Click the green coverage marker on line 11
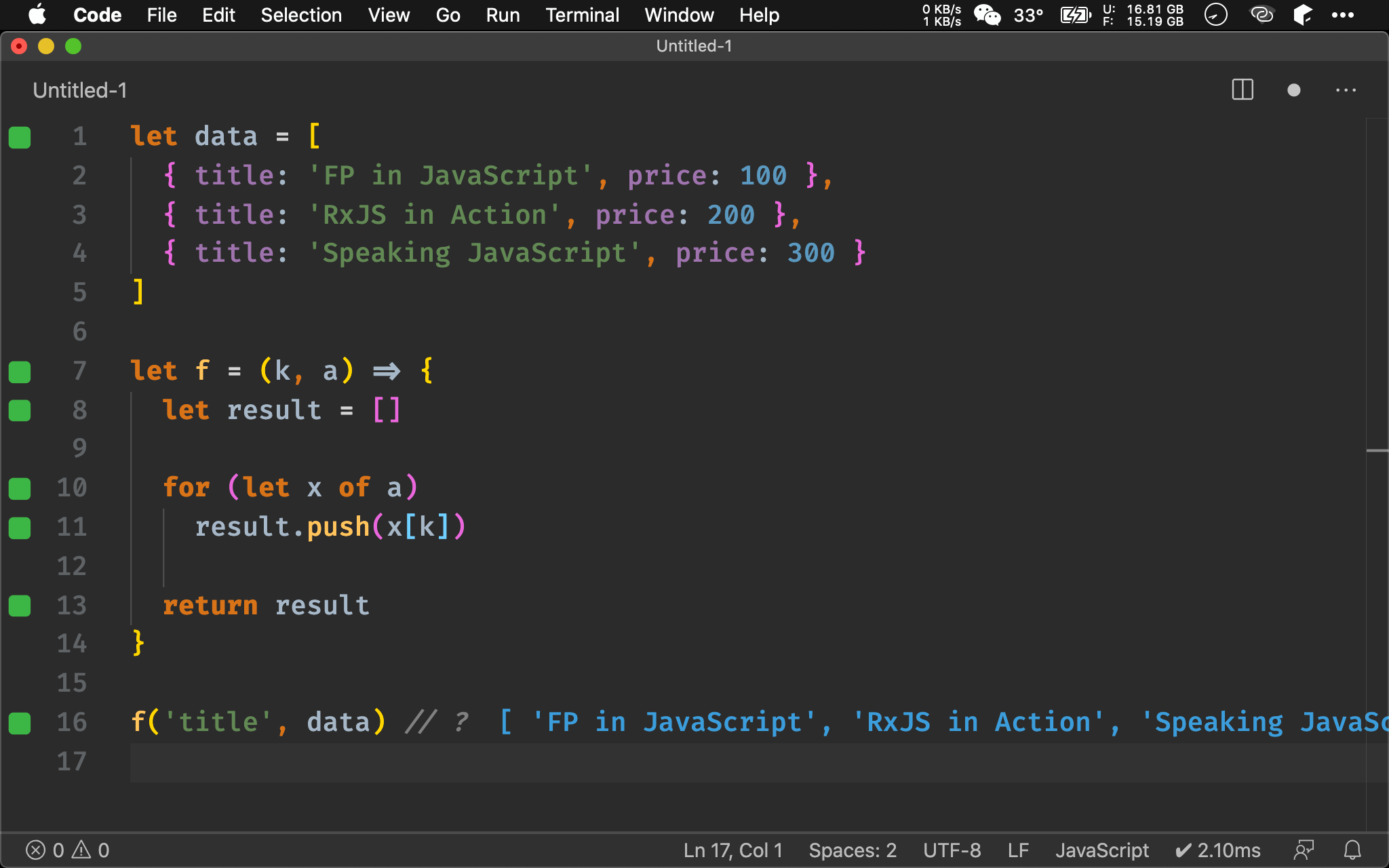This screenshot has width=1389, height=868. coord(20,528)
